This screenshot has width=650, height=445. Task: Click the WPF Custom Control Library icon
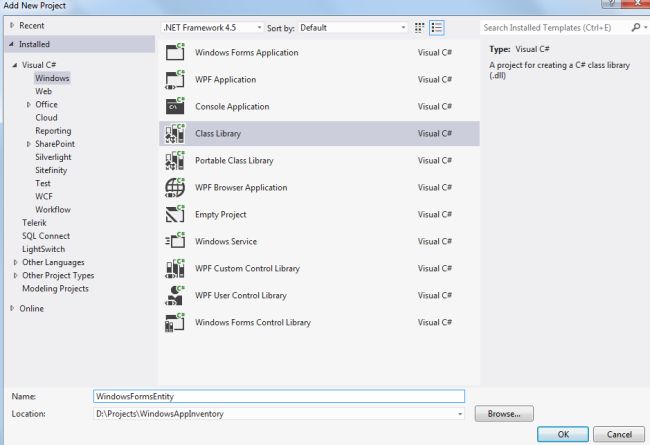tap(175, 268)
